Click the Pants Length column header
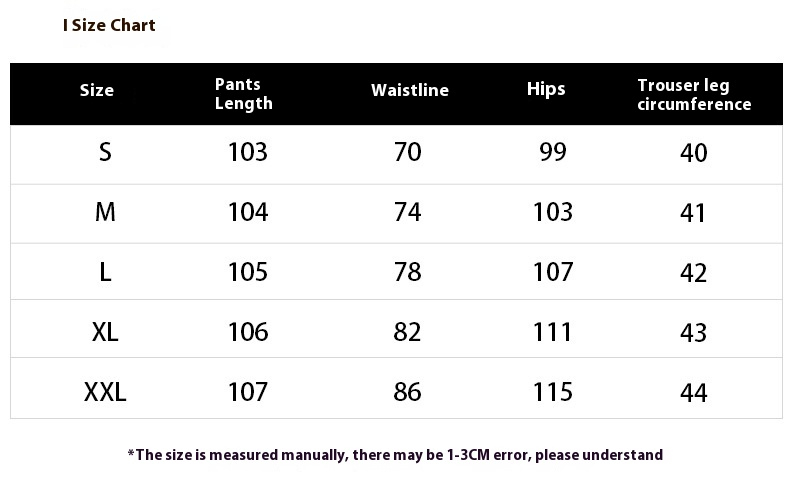 coord(243,94)
